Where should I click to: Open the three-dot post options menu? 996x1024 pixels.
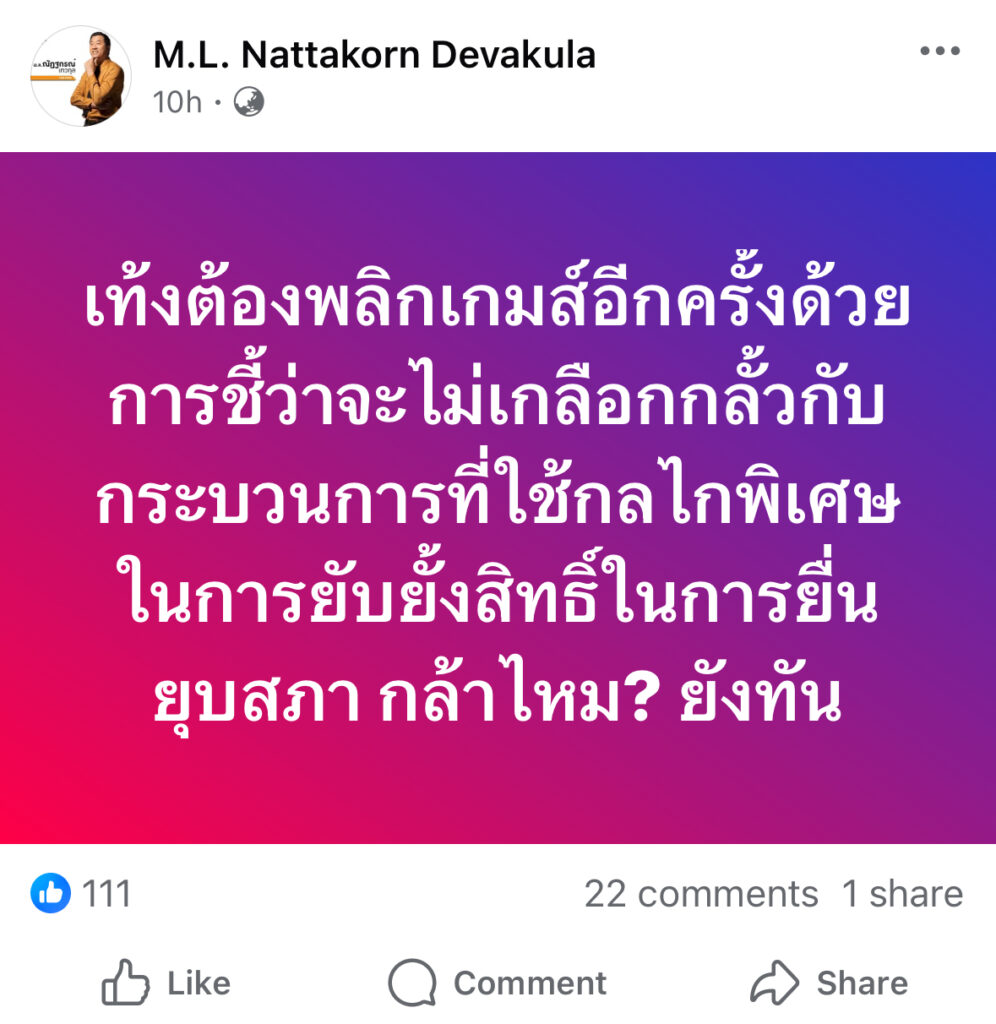coord(939,51)
